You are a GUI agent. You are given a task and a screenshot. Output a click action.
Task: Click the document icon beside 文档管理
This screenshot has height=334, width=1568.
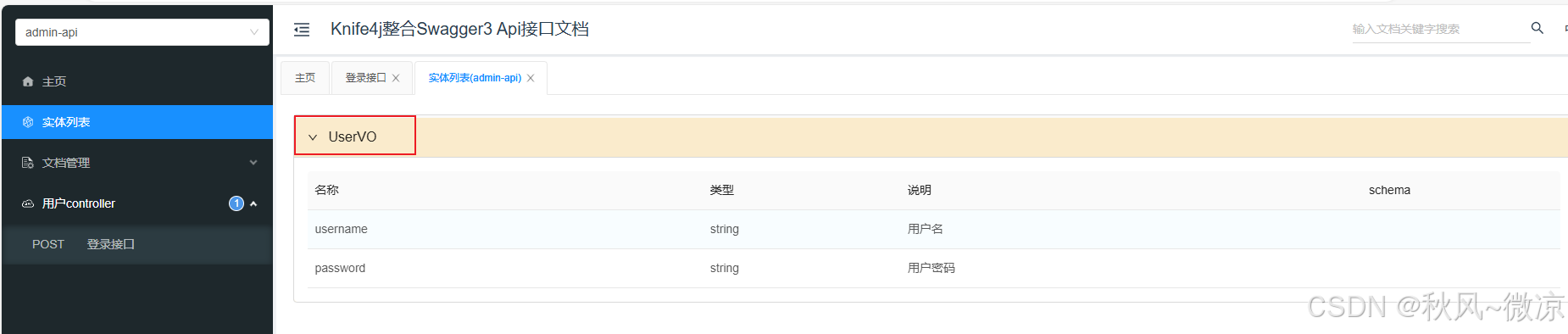pyautogui.click(x=28, y=163)
